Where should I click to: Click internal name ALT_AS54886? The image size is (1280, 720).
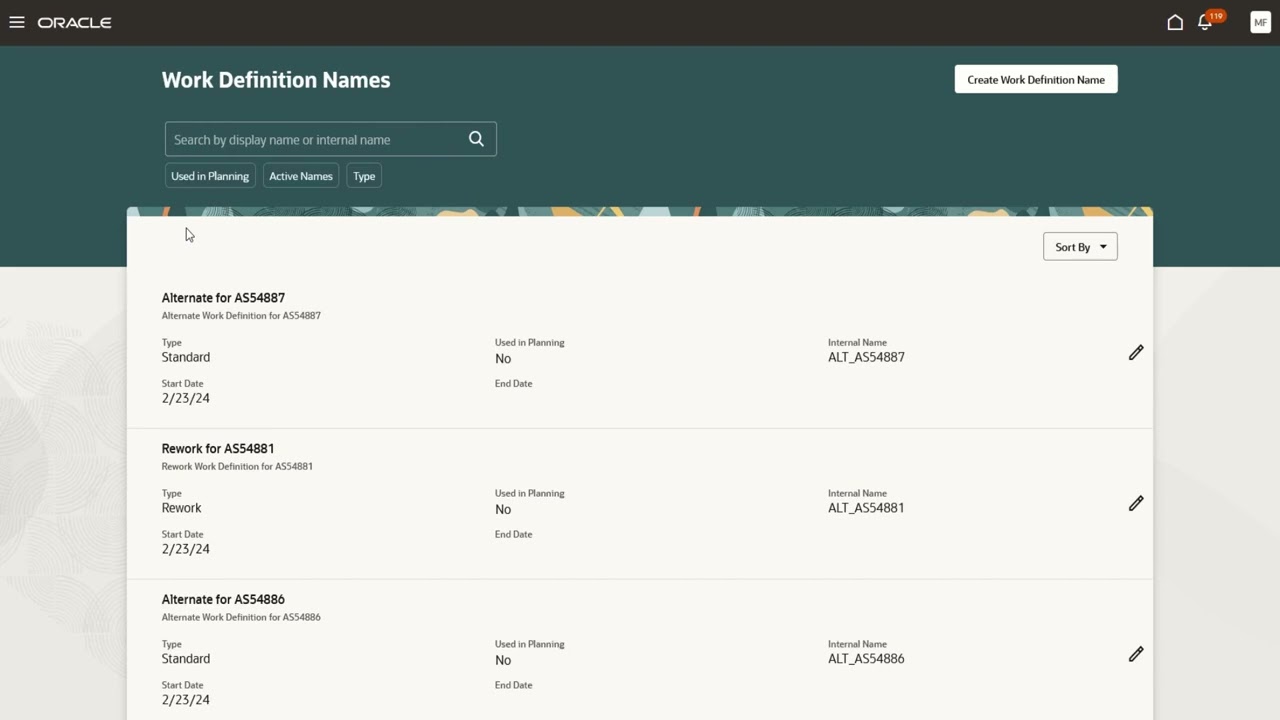click(x=866, y=659)
